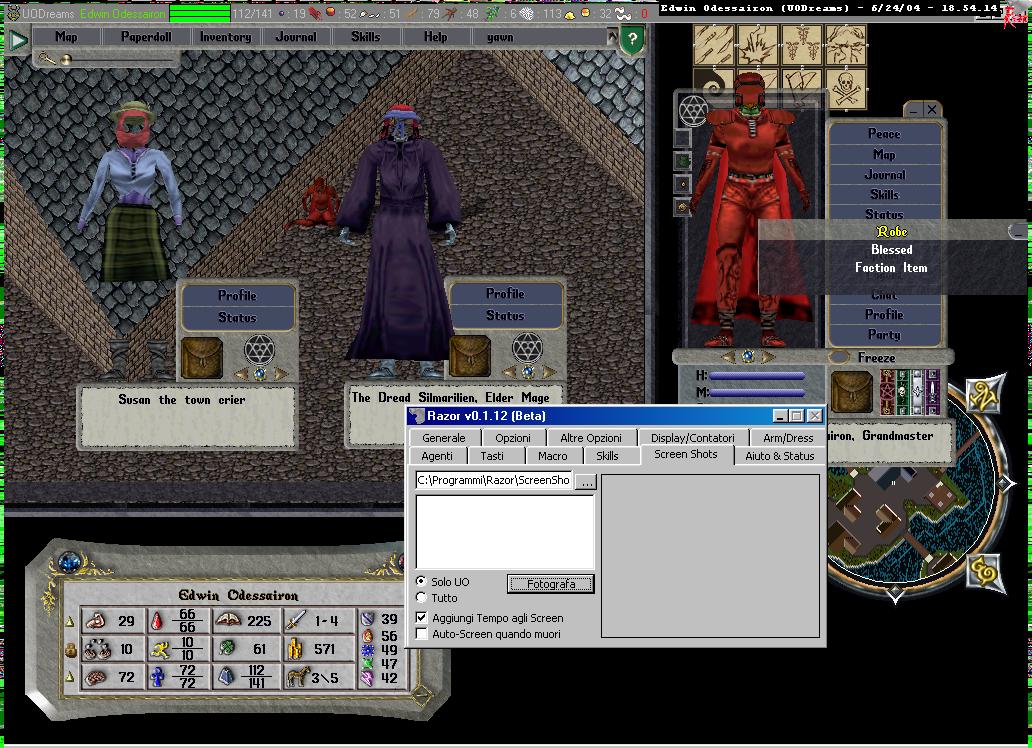Click the blue gem on the status gump corner
The image size is (1032, 748).
(x=69, y=563)
